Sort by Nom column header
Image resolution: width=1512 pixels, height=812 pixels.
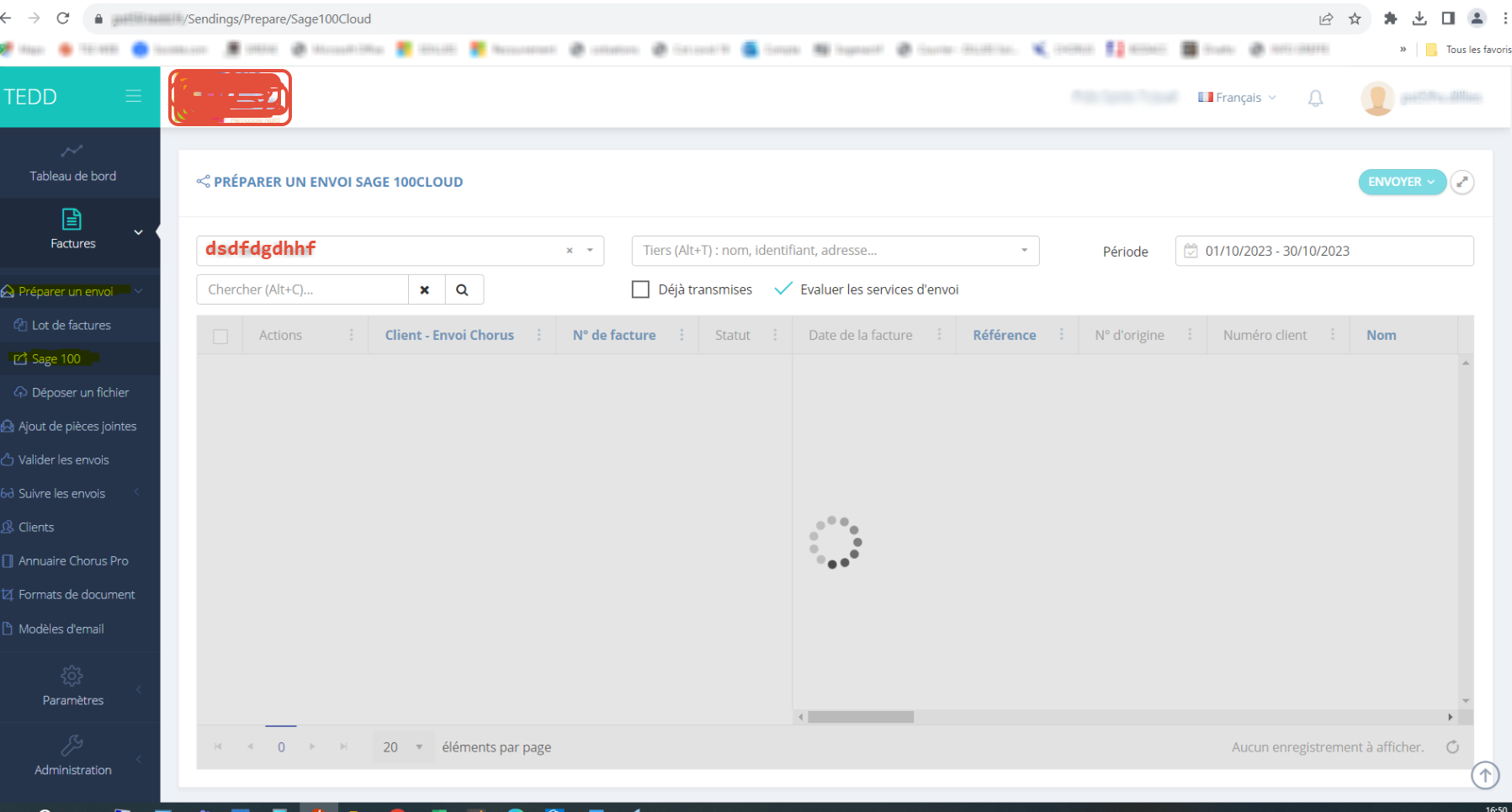click(x=1382, y=335)
